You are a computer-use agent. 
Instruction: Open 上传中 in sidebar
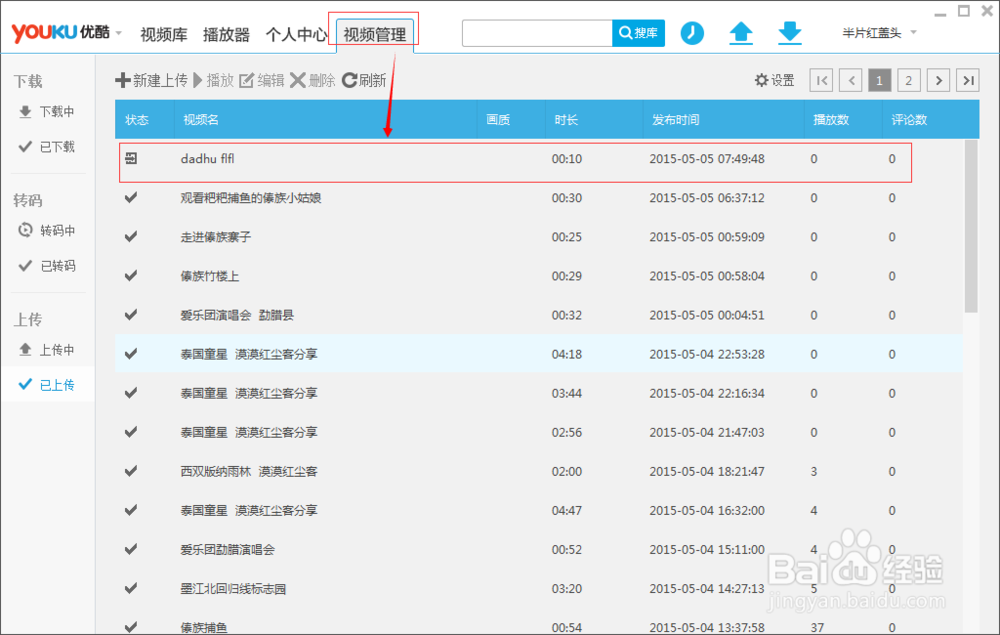click(47, 349)
